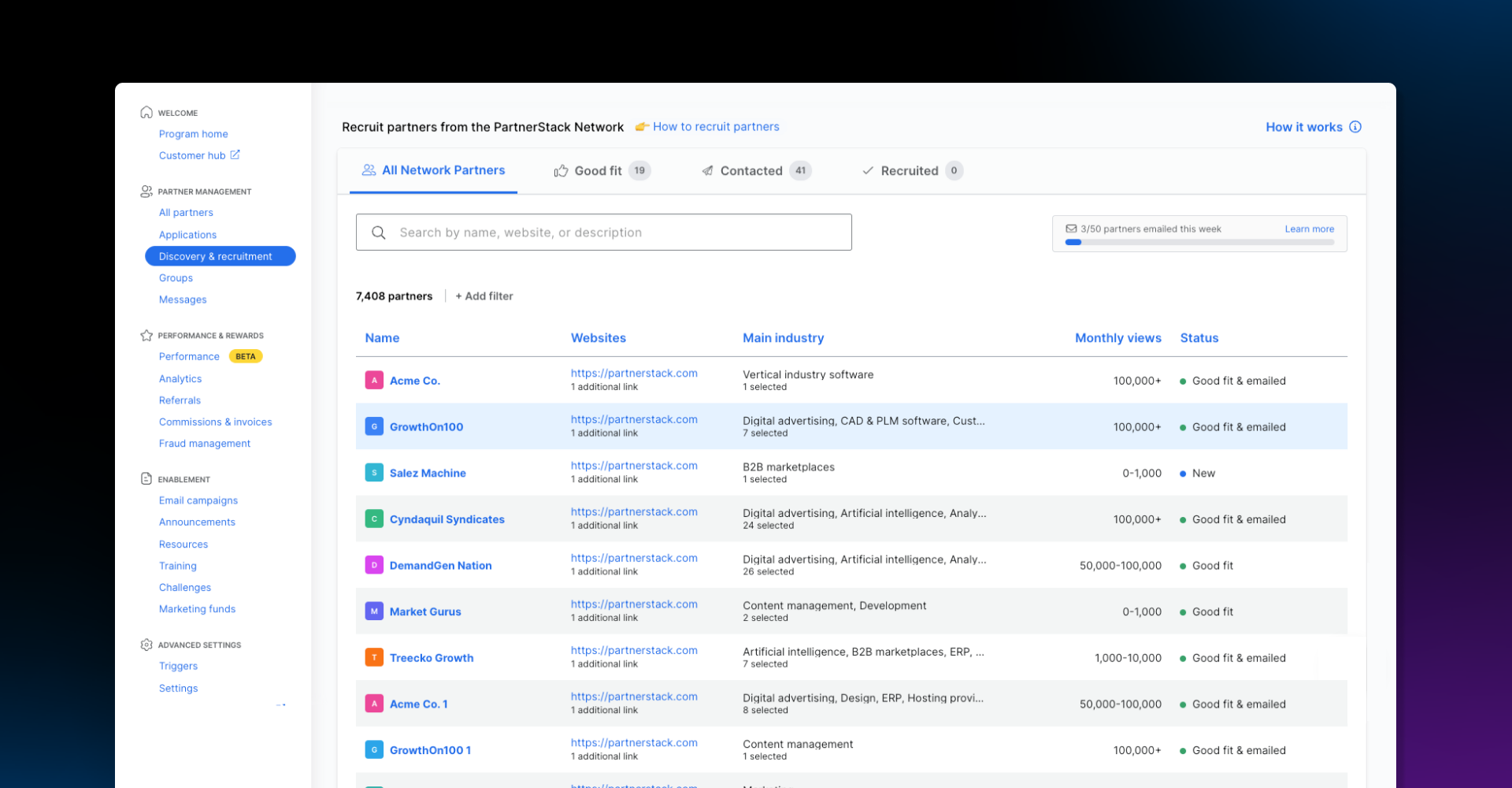Click the Cyndaquil Syndicates green avatar icon
The width and height of the screenshot is (1512, 788).
[374, 519]
